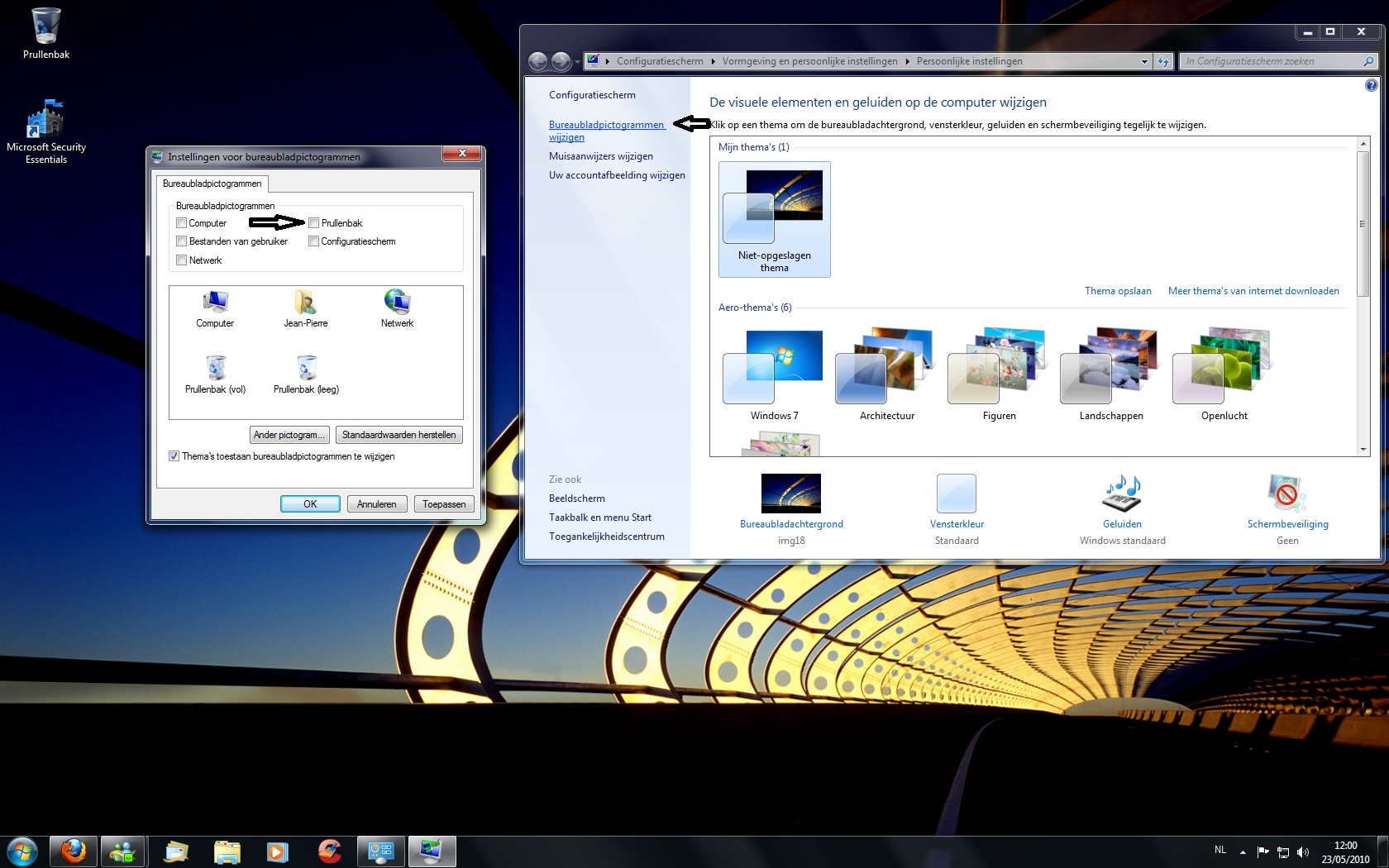Open the Action Center flag tray icon
Image resolution: width=1389 pixels, height=868 pixels.
1263,852
